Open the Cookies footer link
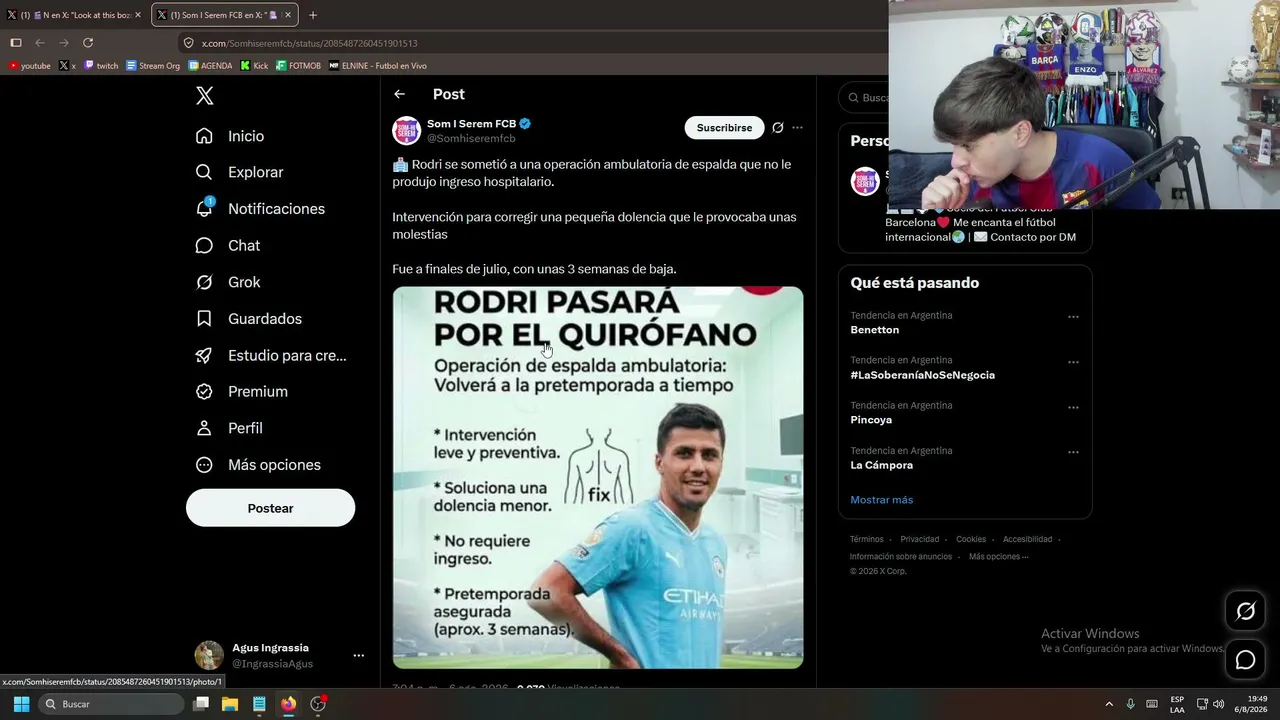1280x720 pixels. 971,540
